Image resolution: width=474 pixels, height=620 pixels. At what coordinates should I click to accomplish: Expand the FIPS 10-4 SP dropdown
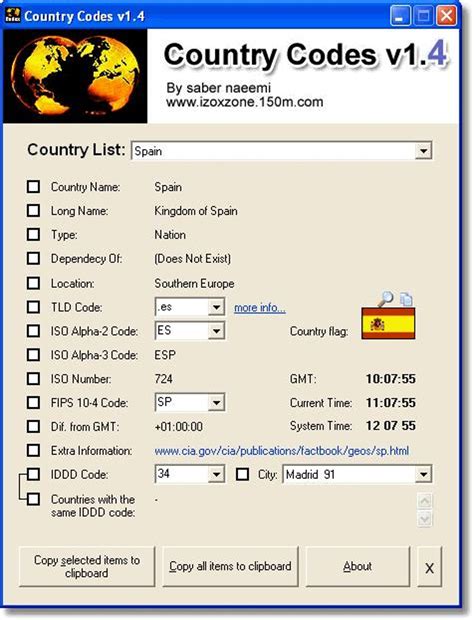[x=216, y=403]
